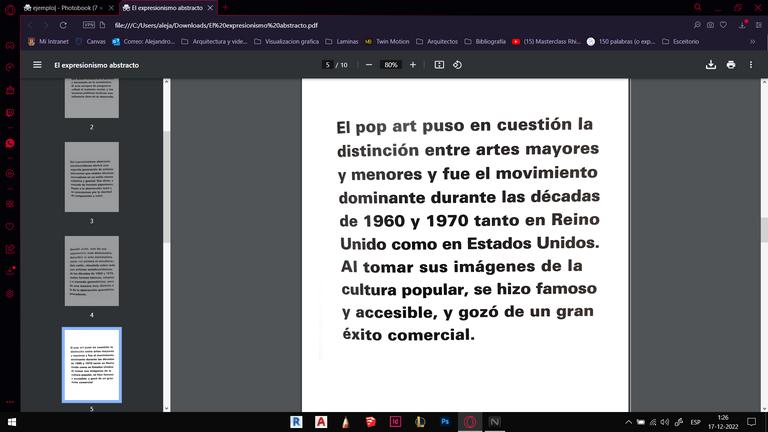The width and height of the screenshot is (768, 432).
Task: Expand the Escritorio bookmarks folder
Action: (680, 42)
